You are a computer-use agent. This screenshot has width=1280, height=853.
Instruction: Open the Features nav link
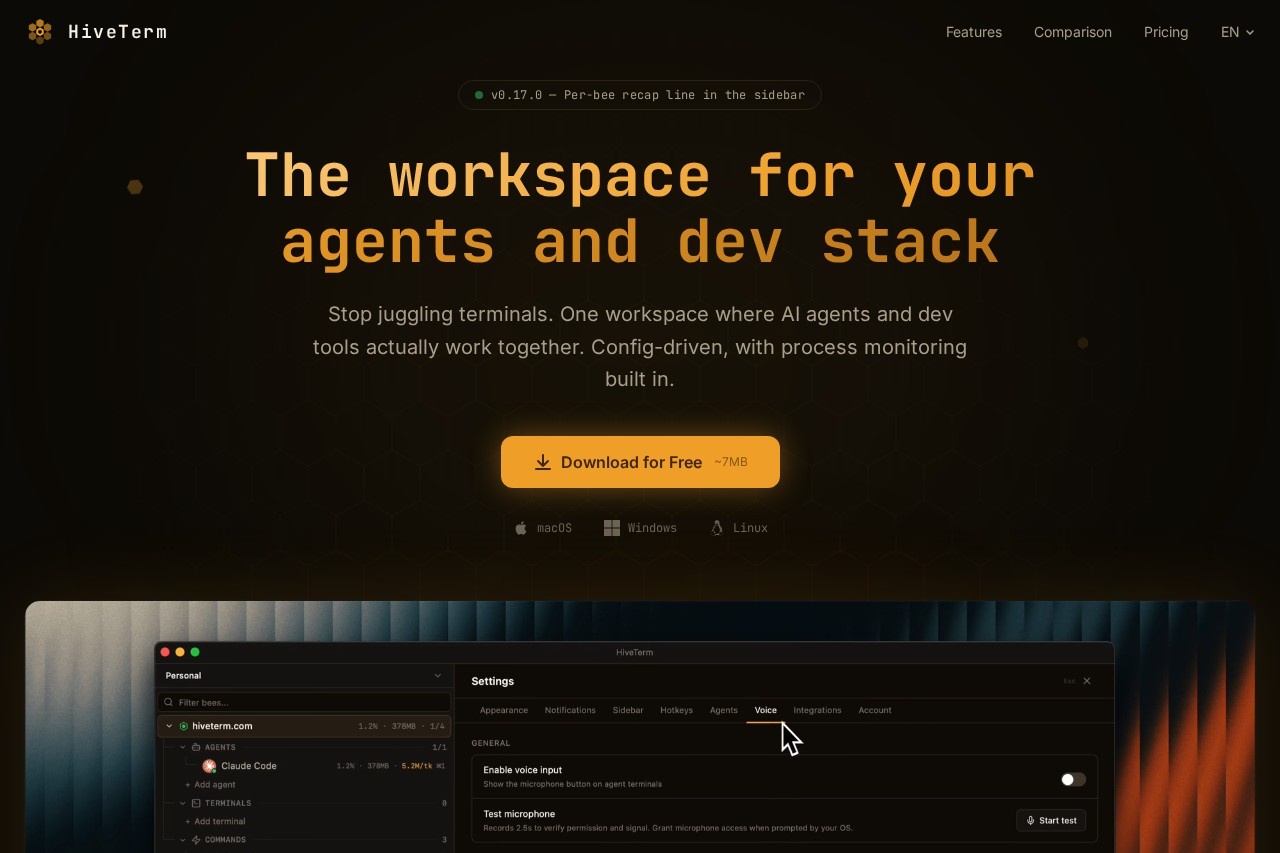974,32
